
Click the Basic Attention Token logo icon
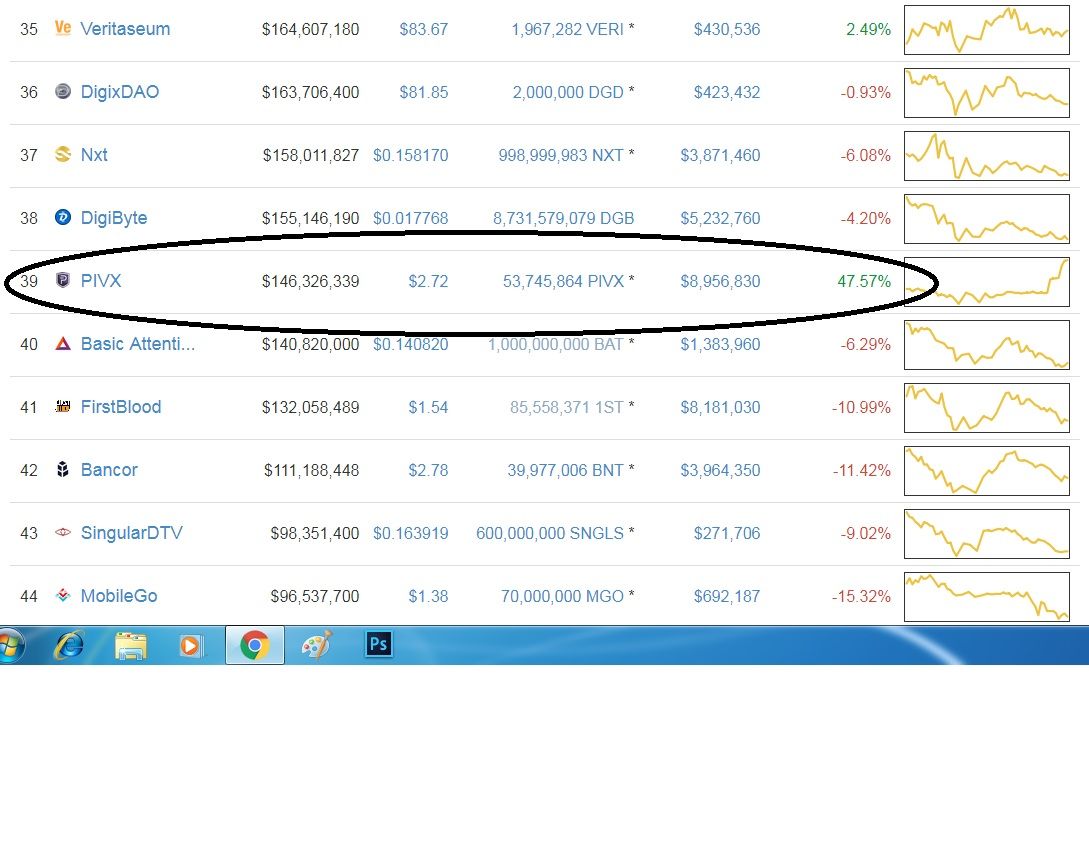click(63, 343)
